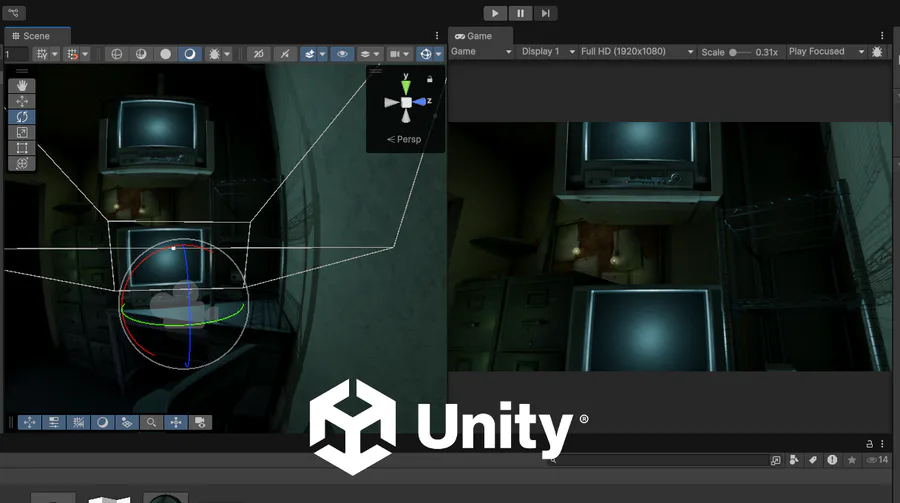Select wireframe draw mode sphere
The image size is (900, 503).
(x=117, y=54)
